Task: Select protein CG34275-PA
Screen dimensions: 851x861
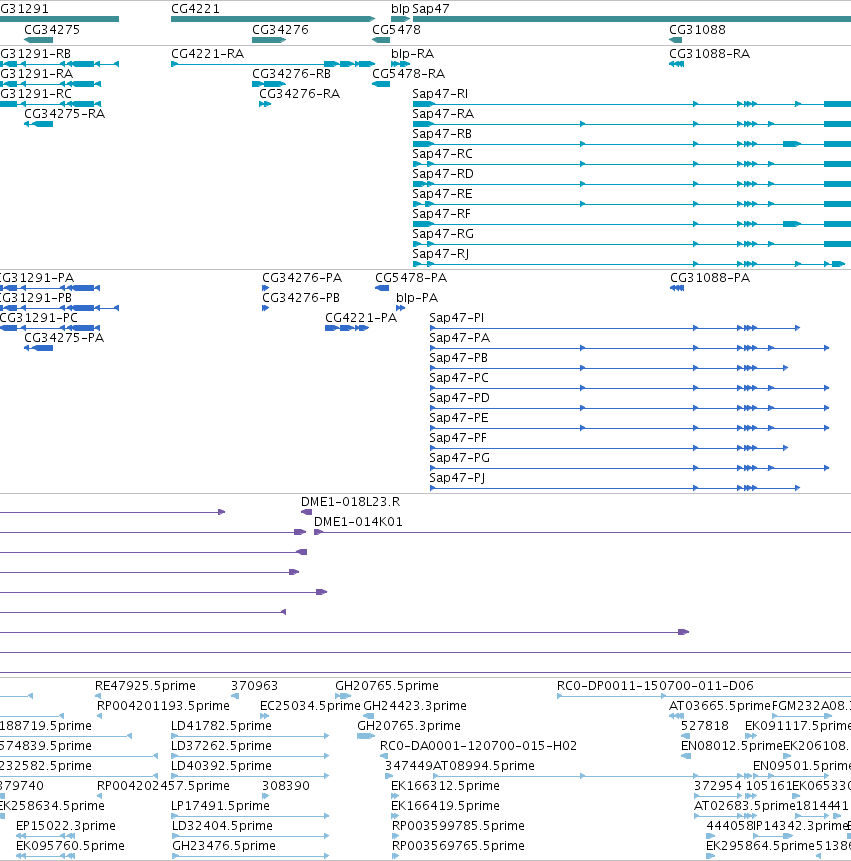Action: 64,338
